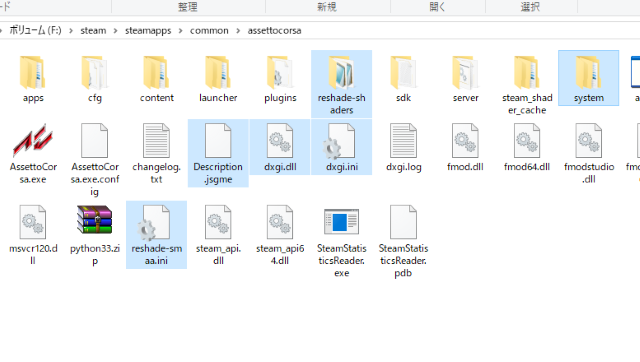Image resolution: width=640 pixels, height=362 pixels.
Task: Expand the chevron after common breadcrumb
Action: [x=238, y=31]
